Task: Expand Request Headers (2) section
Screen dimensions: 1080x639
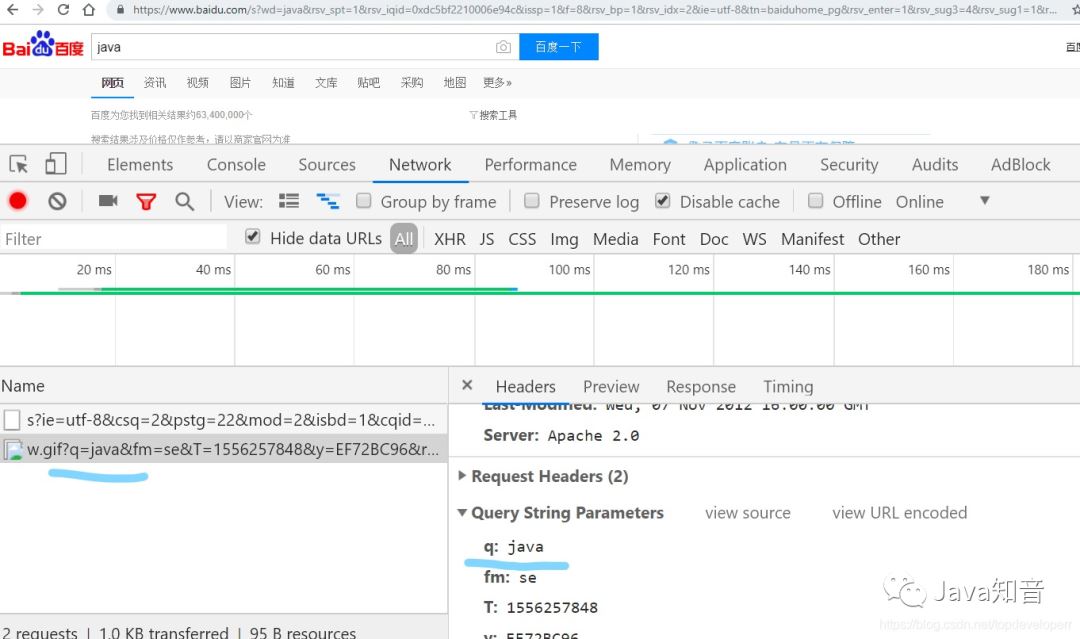Action: [462, 476]
